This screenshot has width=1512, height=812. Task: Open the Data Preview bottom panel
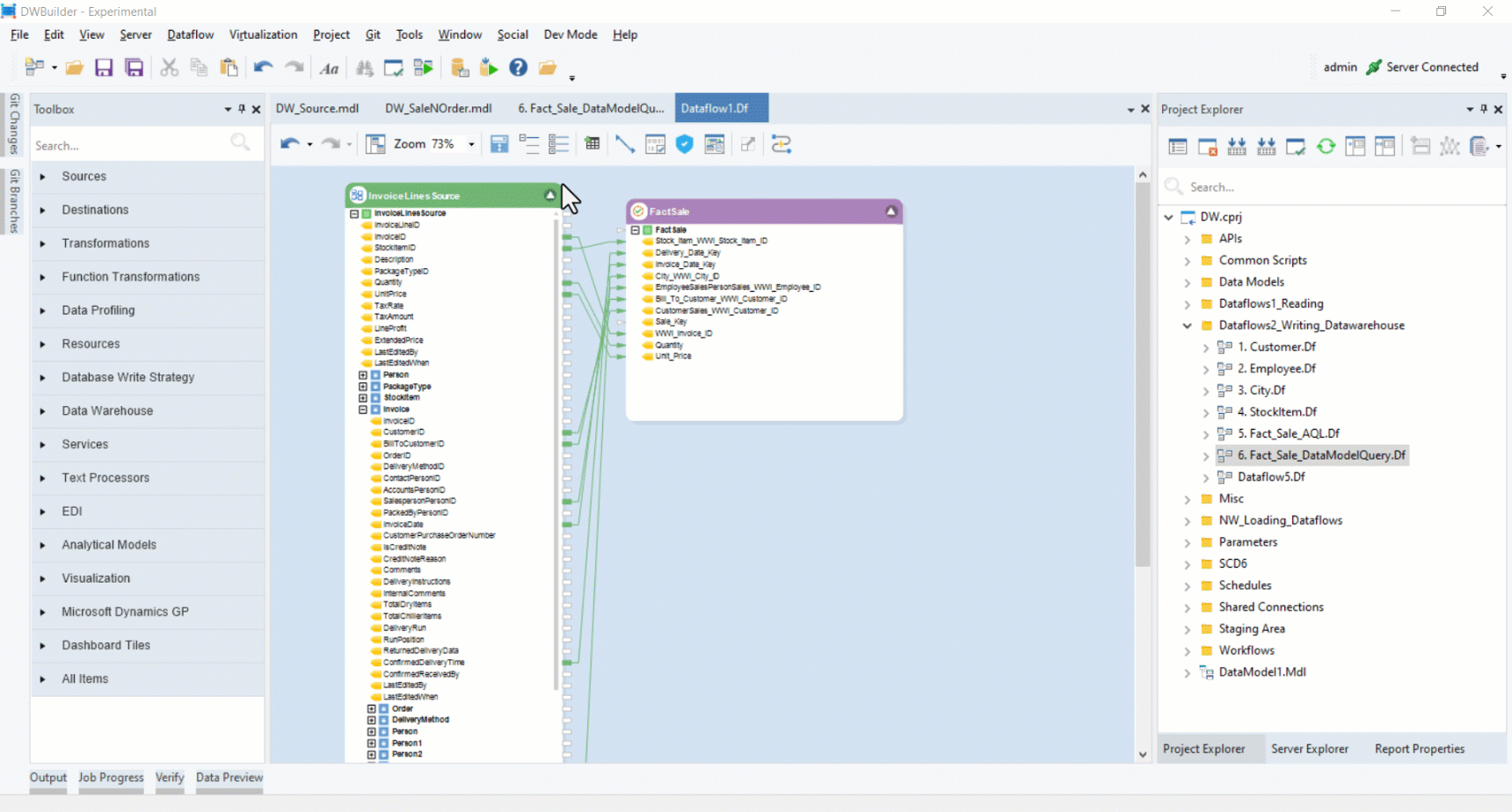click(x=229, y=777)
